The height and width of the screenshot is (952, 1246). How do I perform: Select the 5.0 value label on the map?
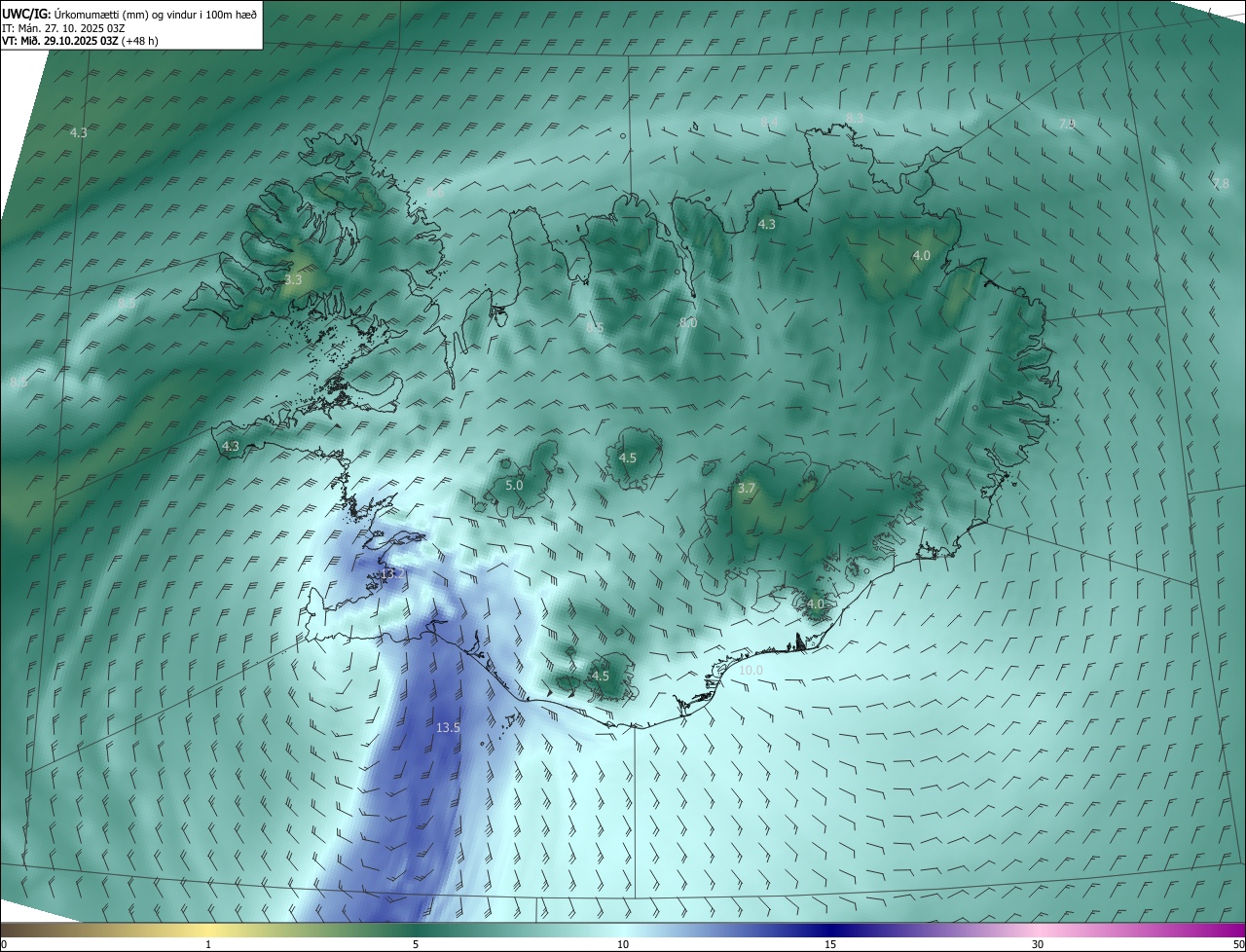pos(514,485)
